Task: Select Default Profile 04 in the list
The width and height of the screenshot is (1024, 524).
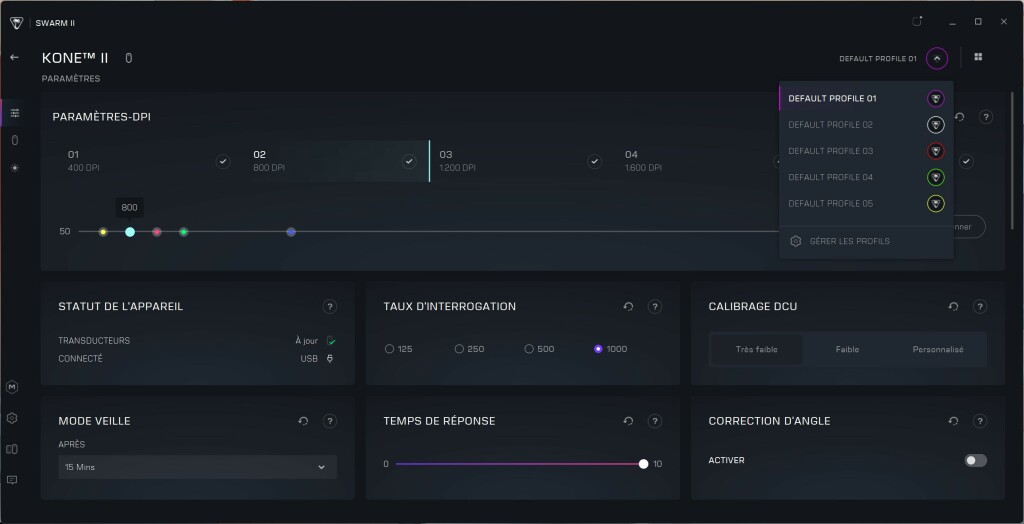Action: [x=866, y=177]
